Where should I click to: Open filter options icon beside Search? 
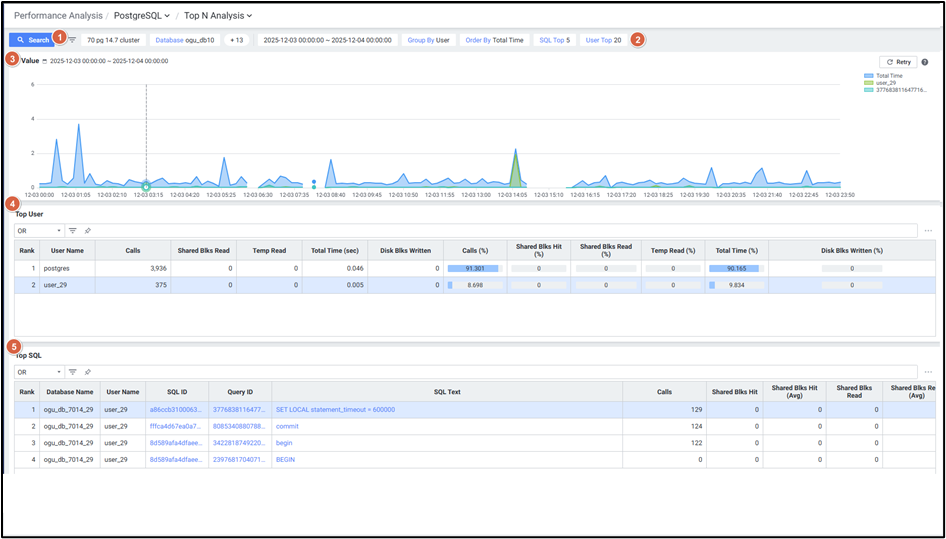pos(72,40)
